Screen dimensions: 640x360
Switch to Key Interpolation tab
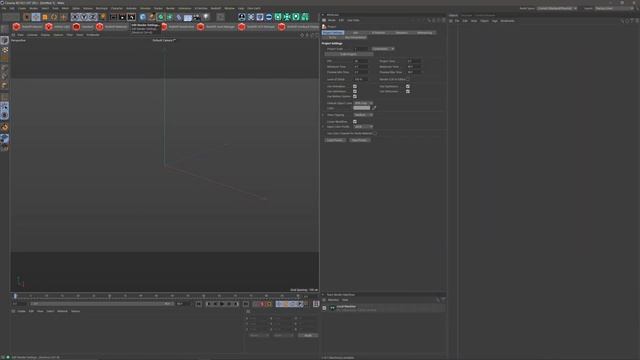coord(356,38)
